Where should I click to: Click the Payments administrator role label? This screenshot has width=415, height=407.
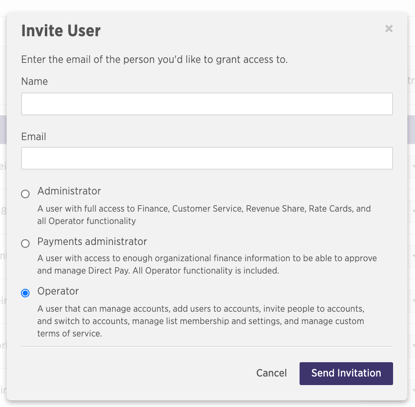tap(92, 241)
